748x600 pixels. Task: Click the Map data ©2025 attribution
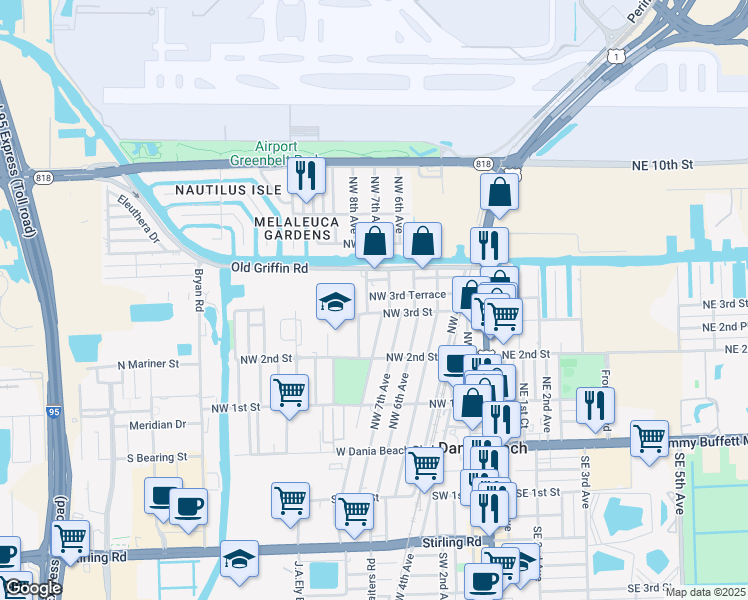coord(706,592)
